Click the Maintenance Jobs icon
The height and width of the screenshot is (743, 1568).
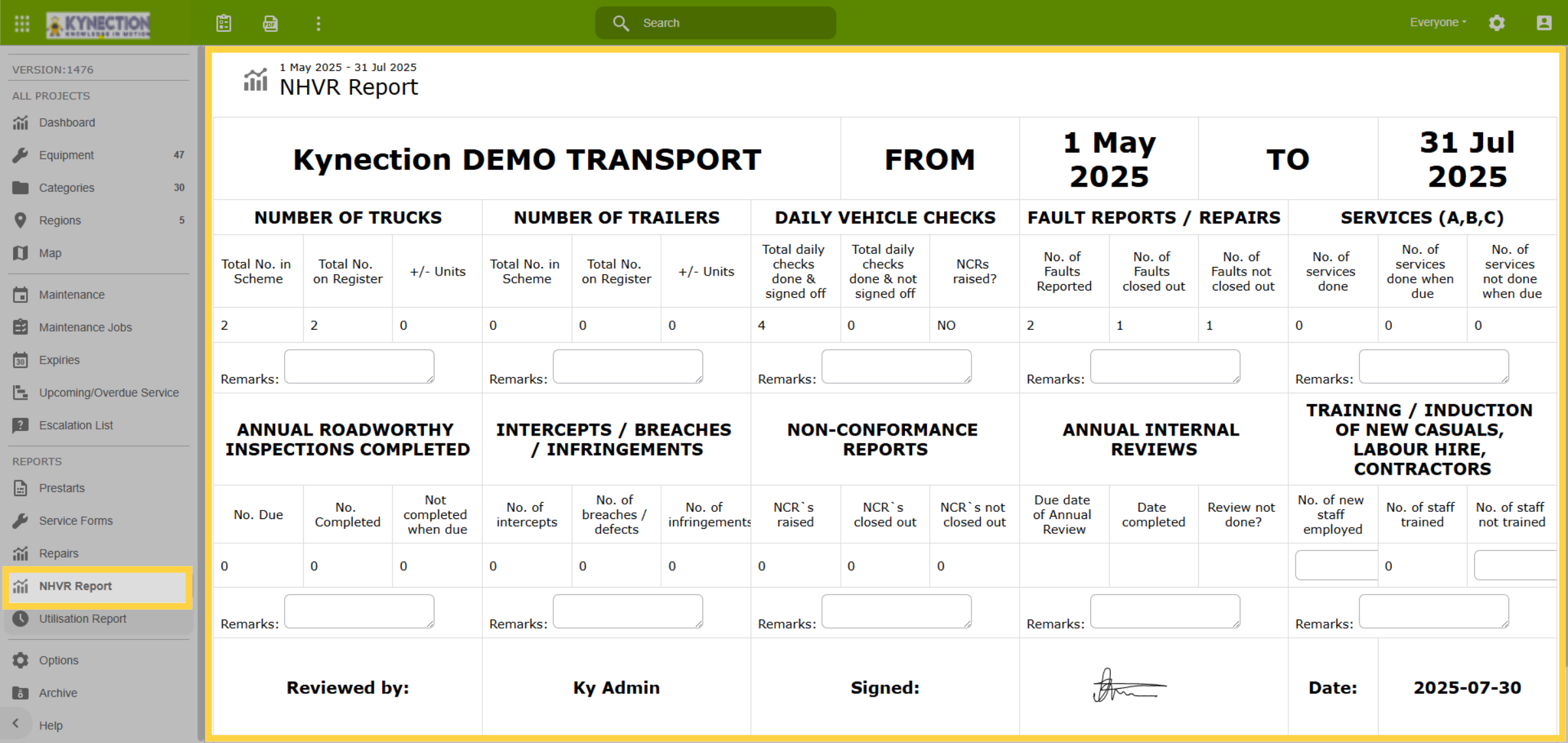(x=21, y=328)
